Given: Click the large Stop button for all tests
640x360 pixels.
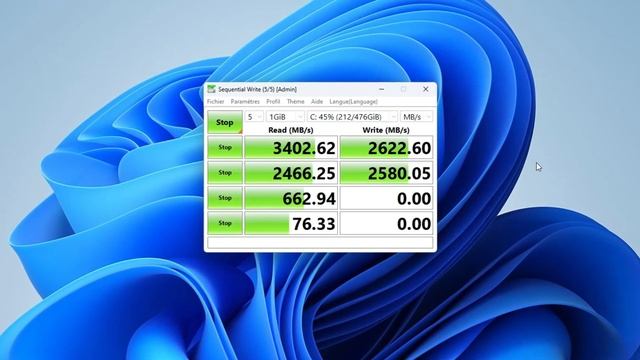Looking at the screenshot, I should coord(225,122).
